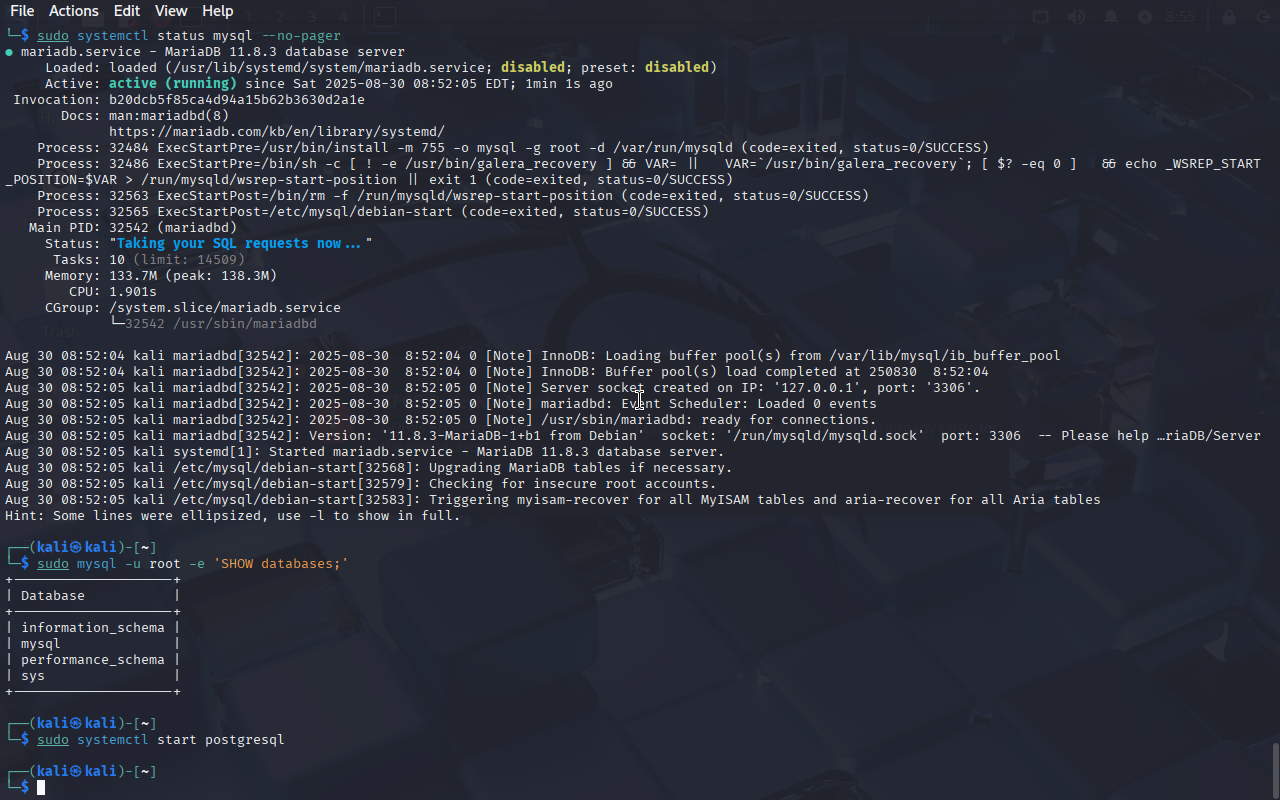Click 'Server socket created on IP' log line

click(493, 388)
